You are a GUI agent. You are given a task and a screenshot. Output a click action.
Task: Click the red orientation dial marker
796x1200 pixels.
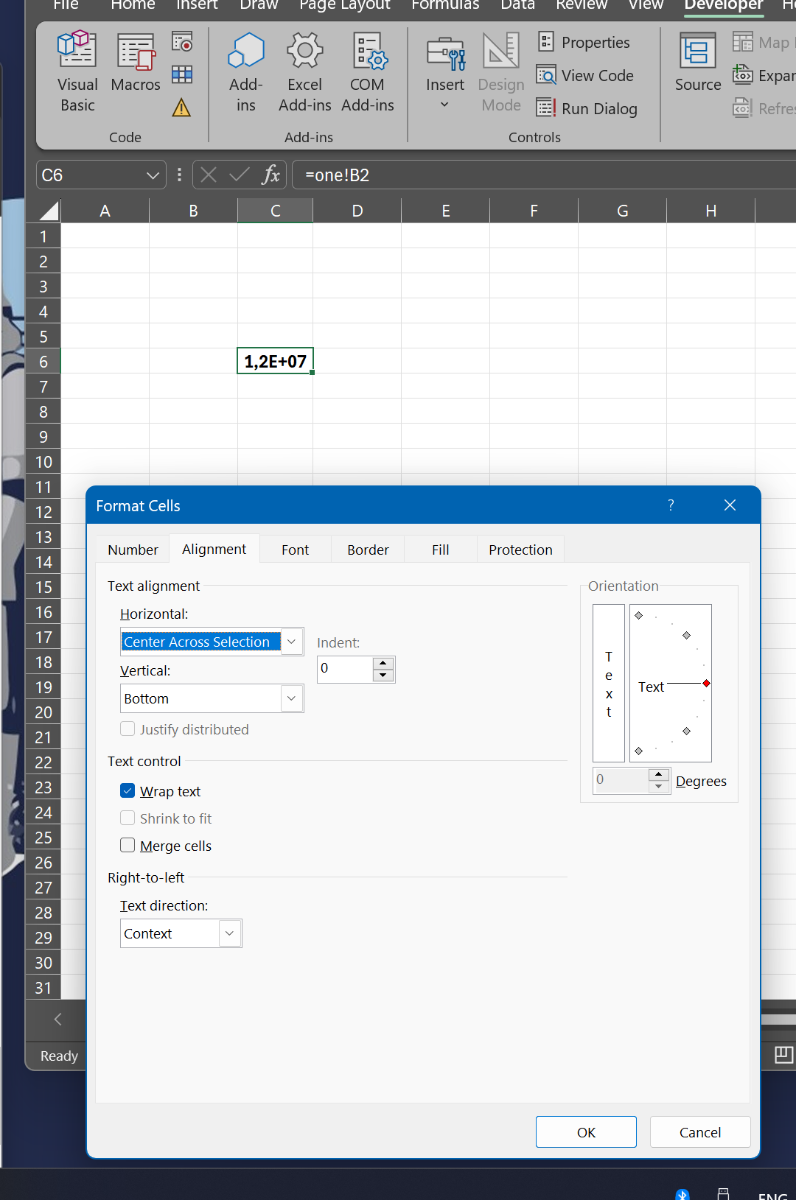(706, 683)
